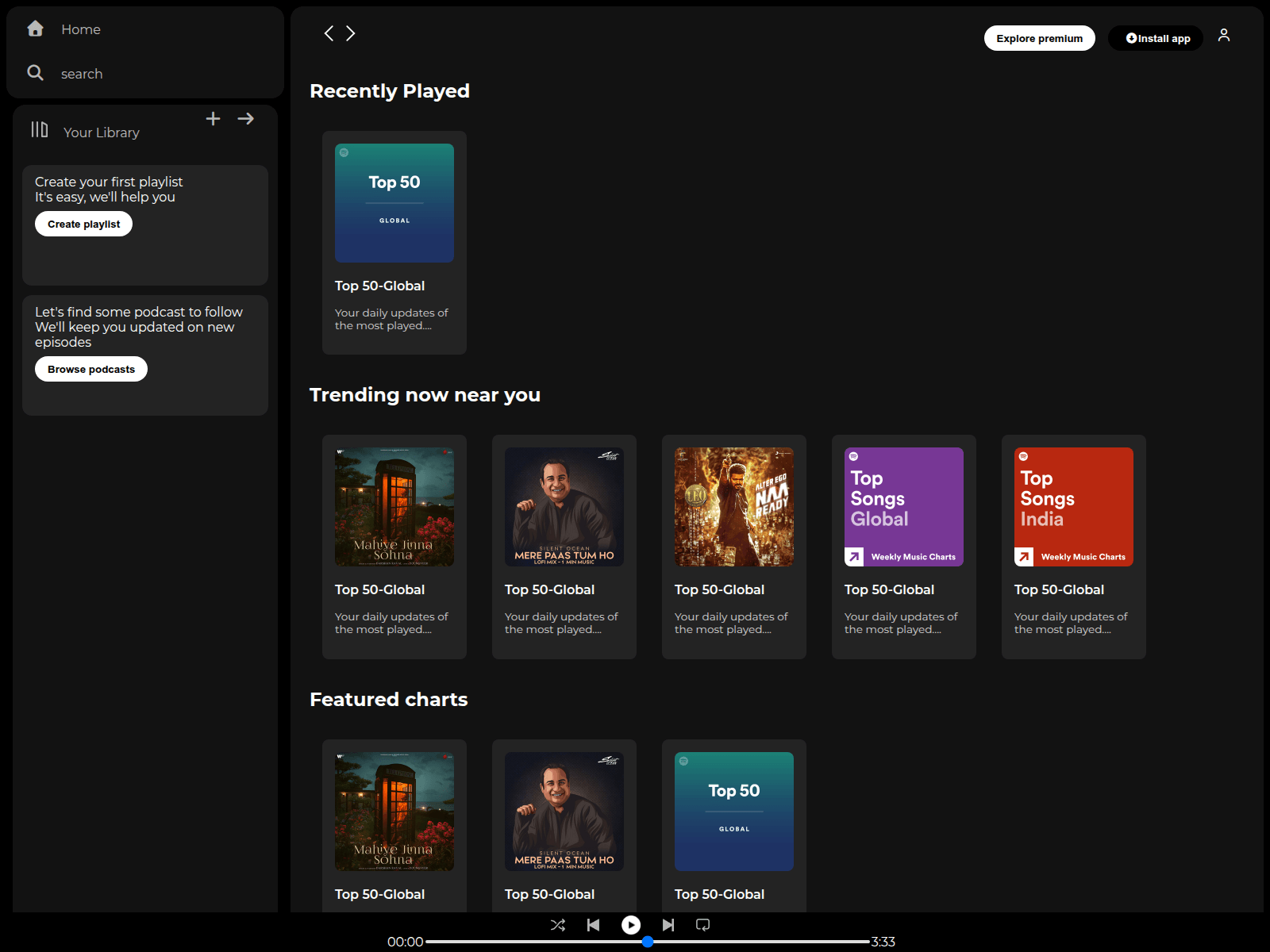Open the Top 50 Global cover in Featured charts
The image size is (1270, 952).
(734, 812)
